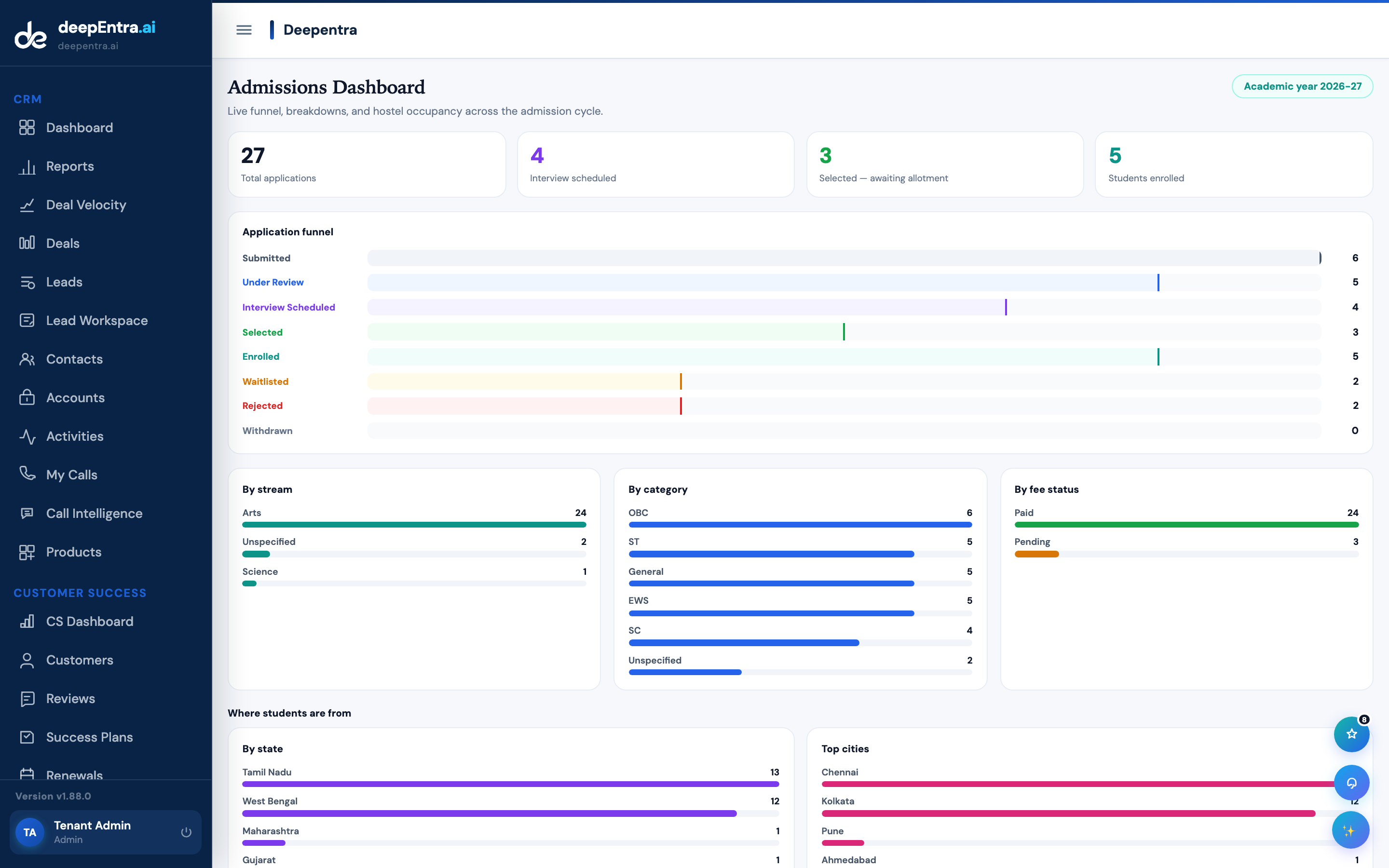This screenshot has height=868, width=1389.
Task: Open Contacts people icon
Action: coord(27,359)
